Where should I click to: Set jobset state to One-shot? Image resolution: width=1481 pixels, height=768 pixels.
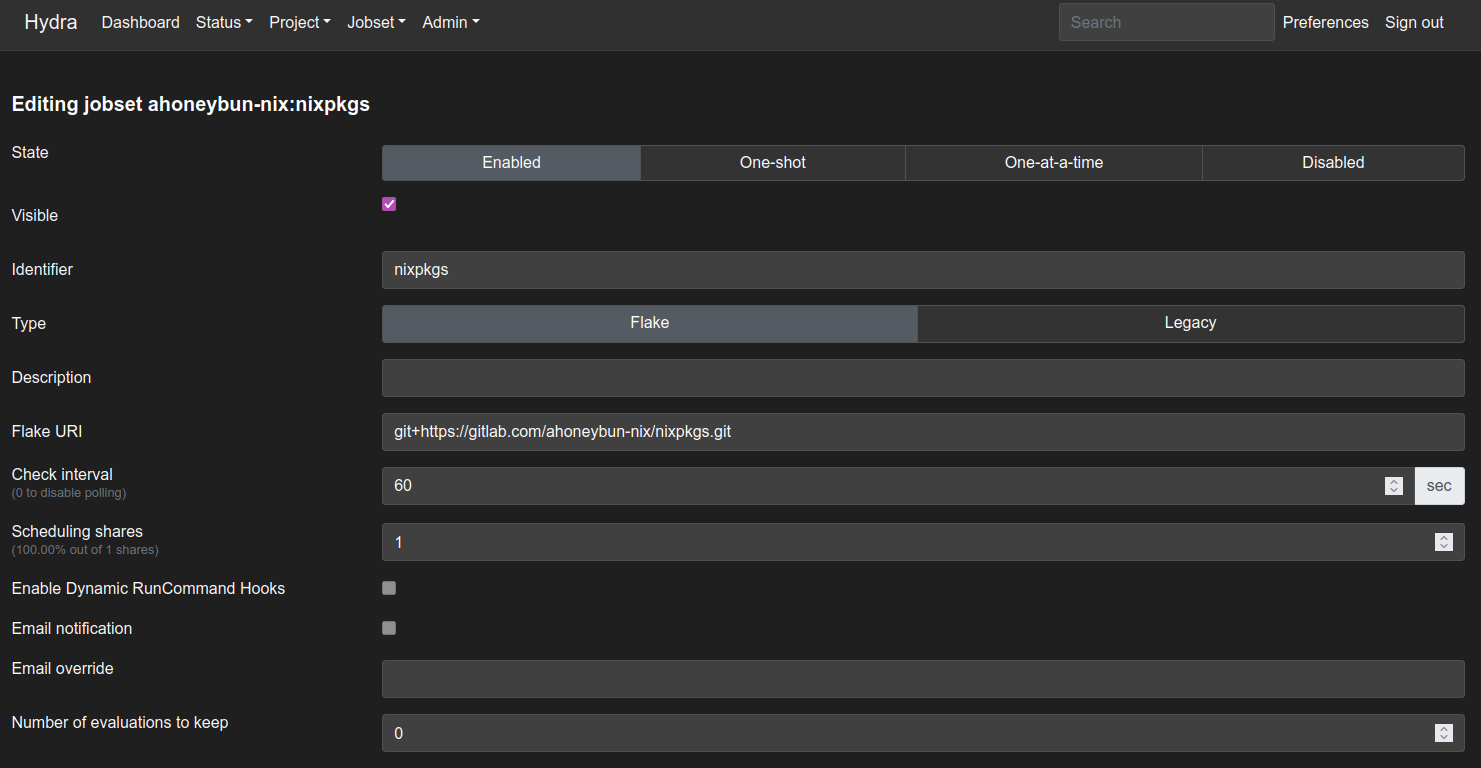click(773, 162)
